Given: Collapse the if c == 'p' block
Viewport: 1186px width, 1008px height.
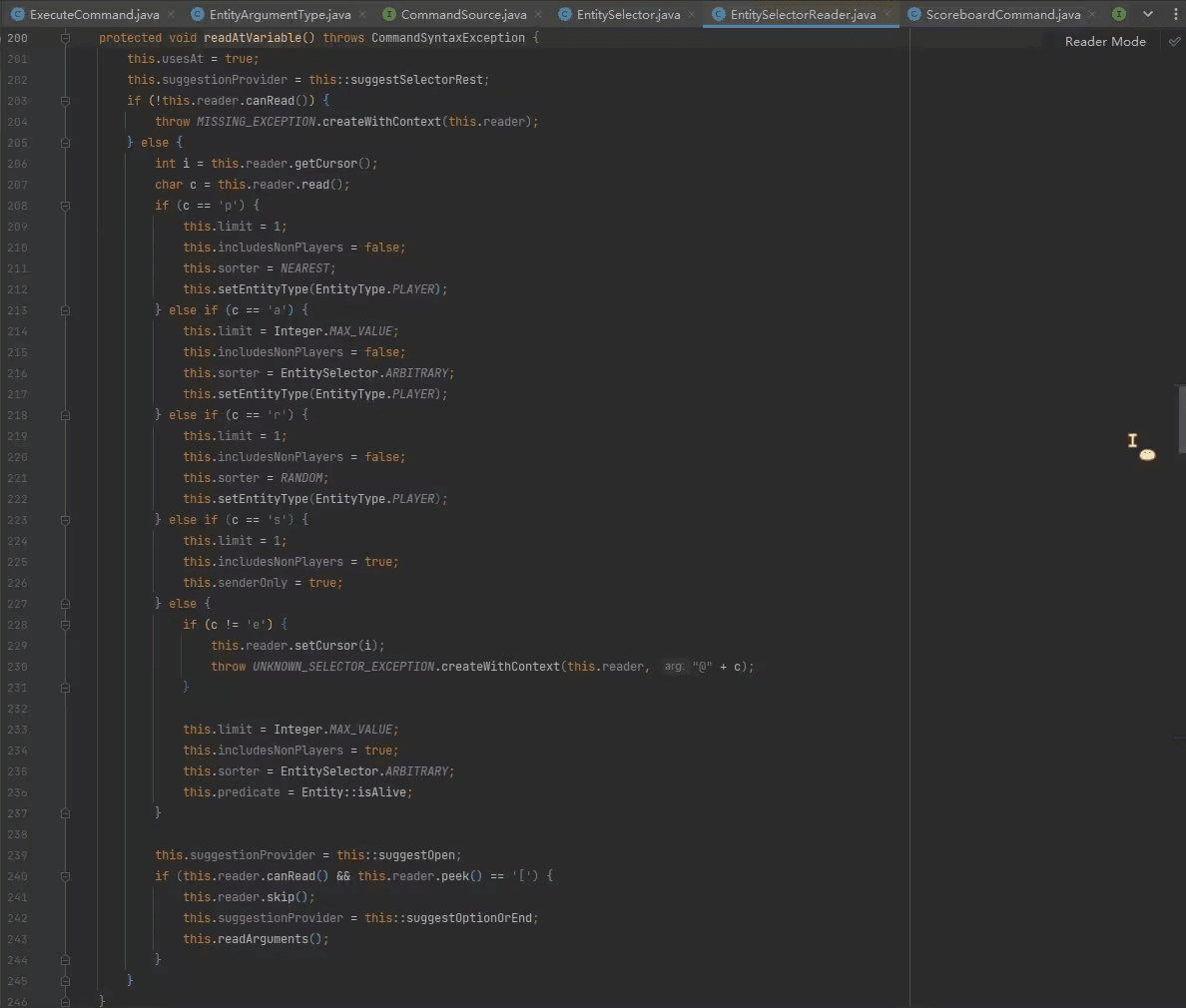Looking at the screenshot, I should click(x=65, y=206).
